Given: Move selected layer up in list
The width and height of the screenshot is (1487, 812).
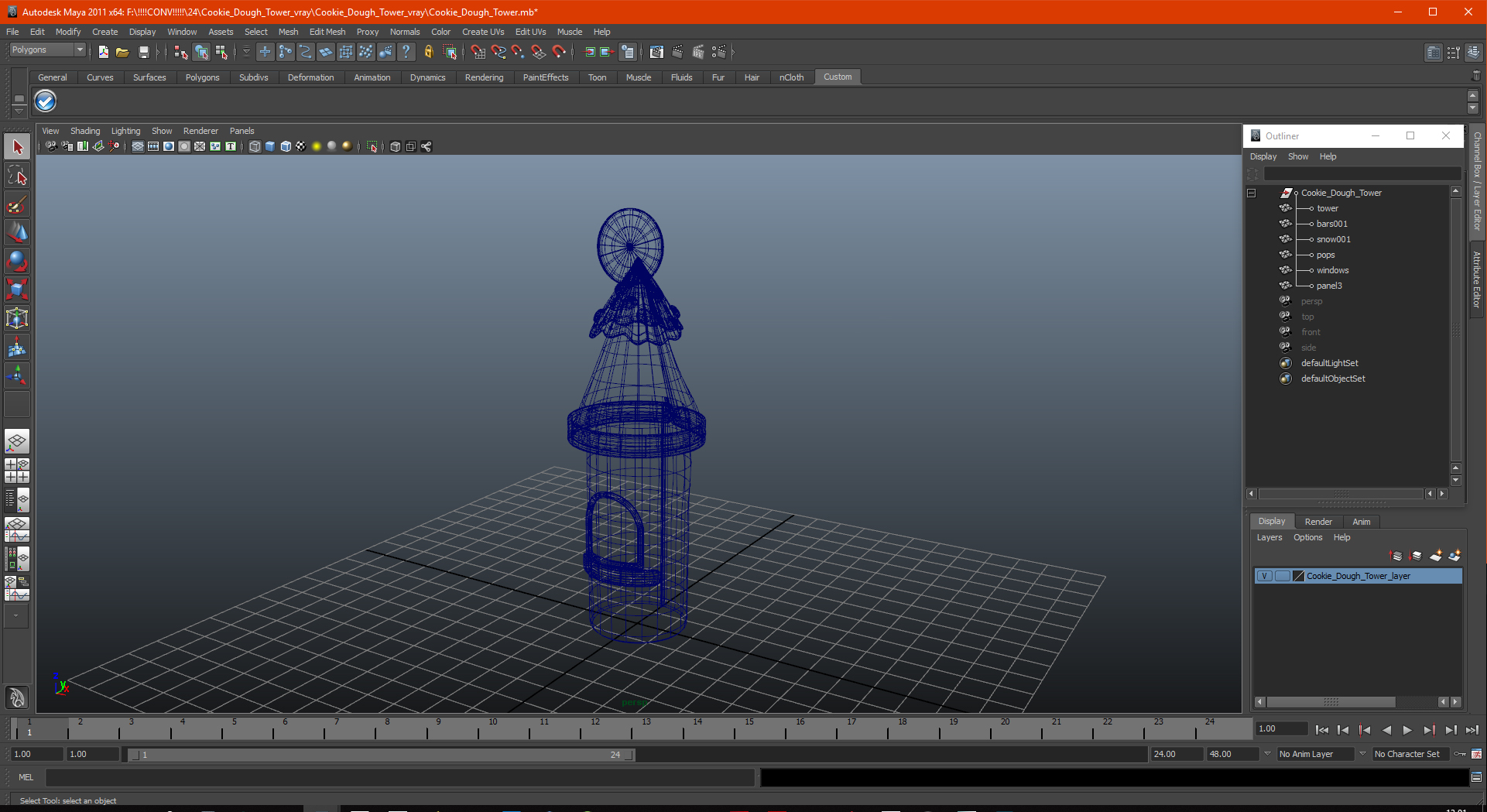Looking at the screenshot, I should (1396, 556).
